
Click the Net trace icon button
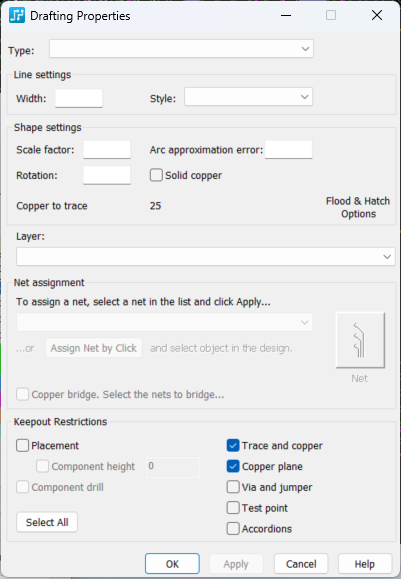click(x=360, y=340)
